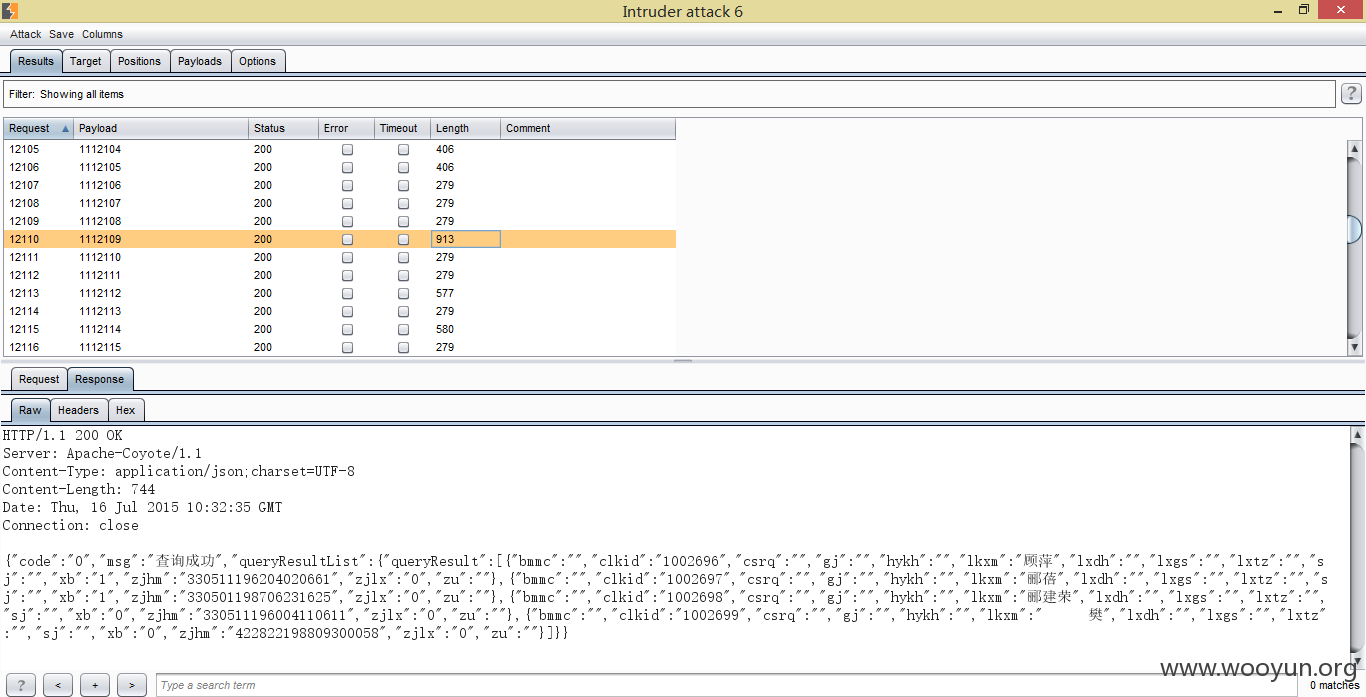
Task: Toggle Timeout checkbox for request 12113
Action: click(x=403, y=294)
